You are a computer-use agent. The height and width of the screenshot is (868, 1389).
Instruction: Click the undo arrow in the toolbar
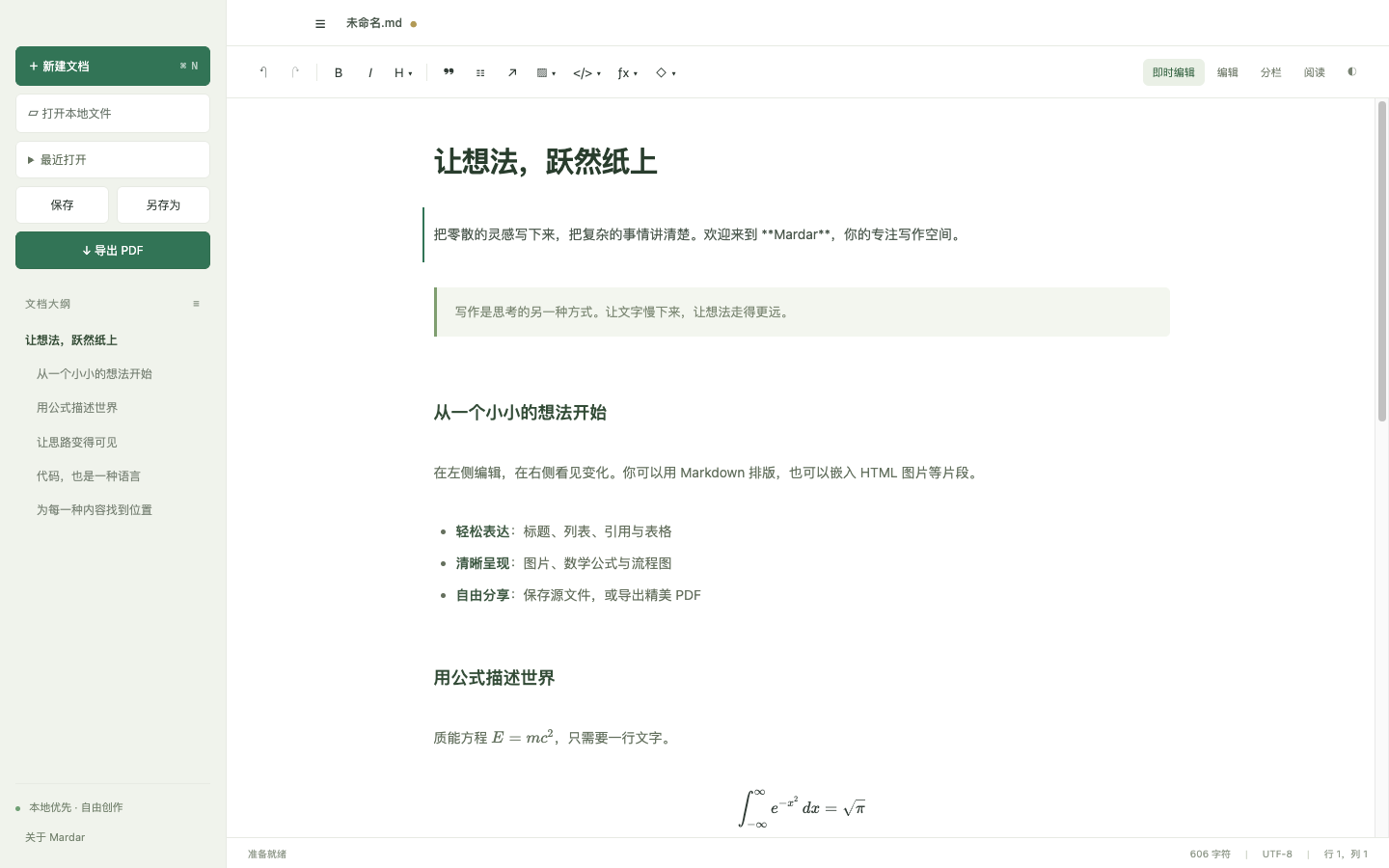[263, 72]
